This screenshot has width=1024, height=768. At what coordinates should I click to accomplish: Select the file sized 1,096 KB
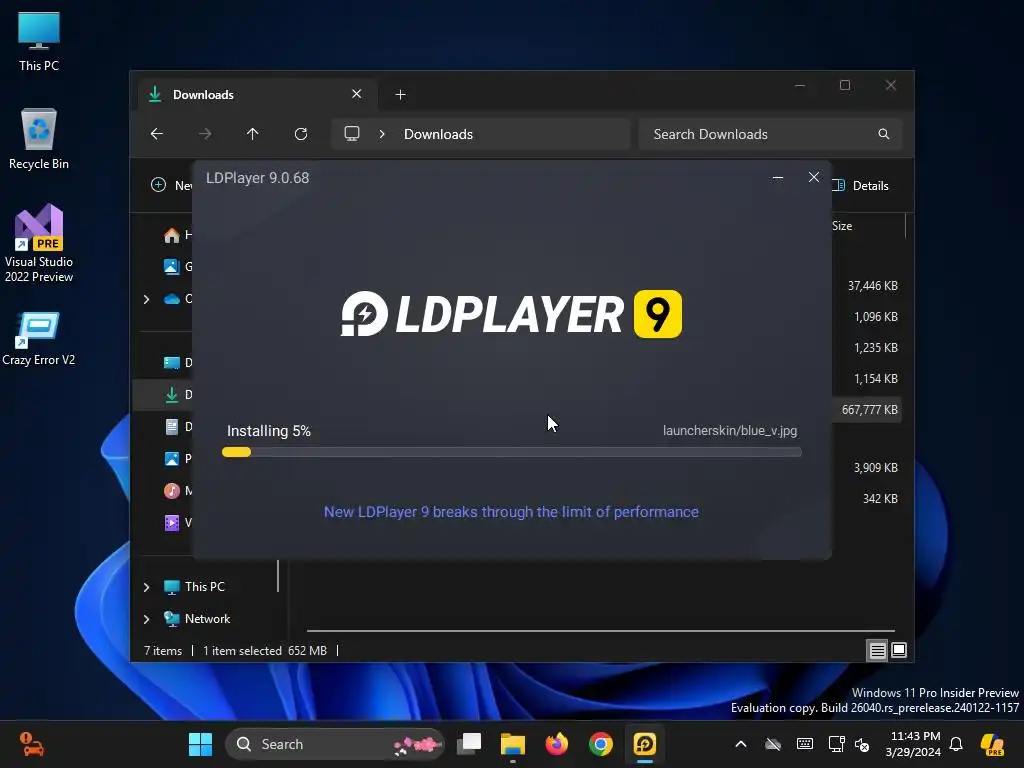[x=876, y=317]
